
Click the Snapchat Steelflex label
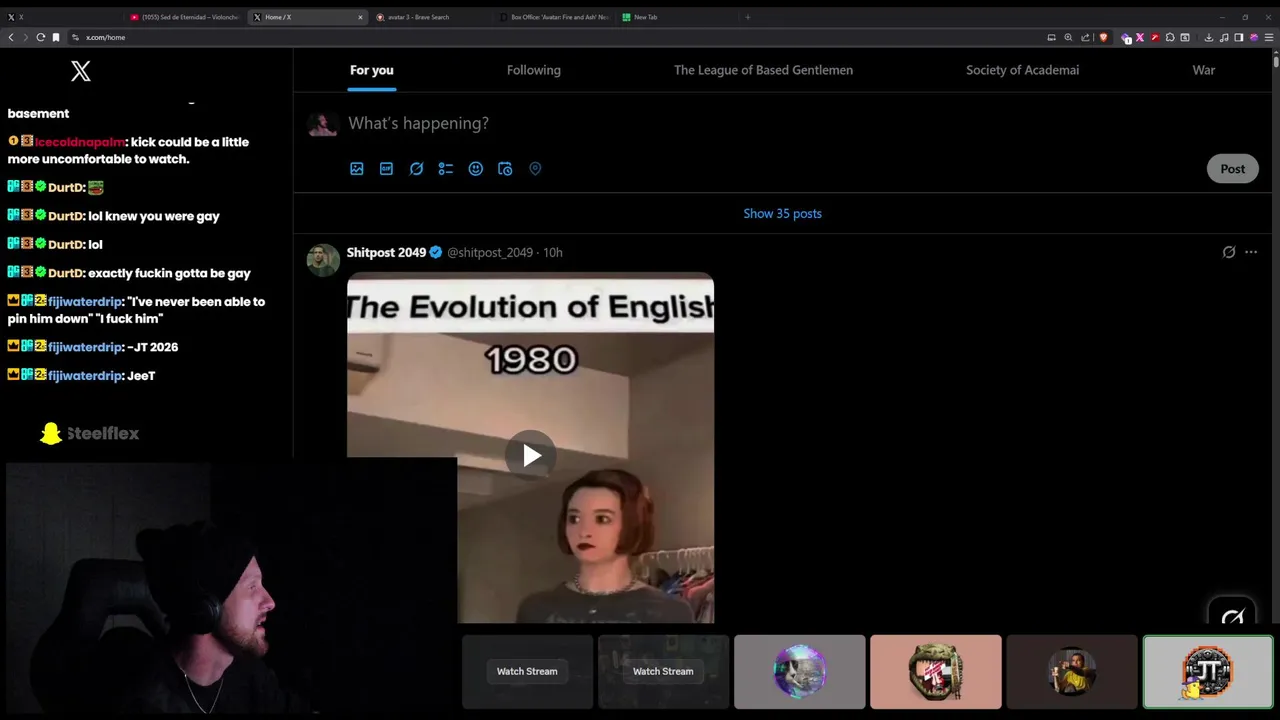click(89, 433)
